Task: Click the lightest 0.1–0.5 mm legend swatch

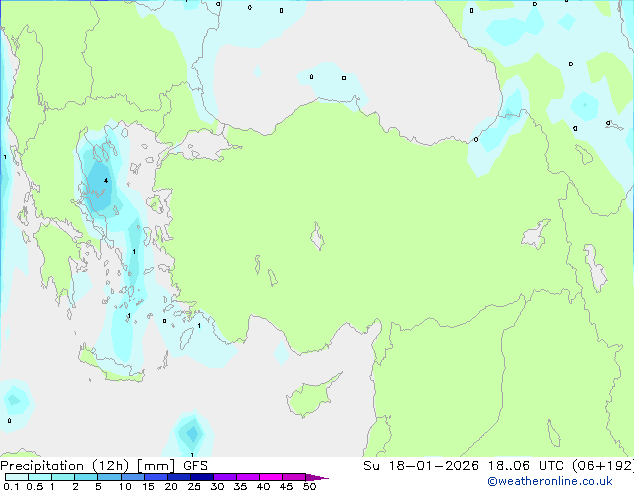Action: point(17,477)
